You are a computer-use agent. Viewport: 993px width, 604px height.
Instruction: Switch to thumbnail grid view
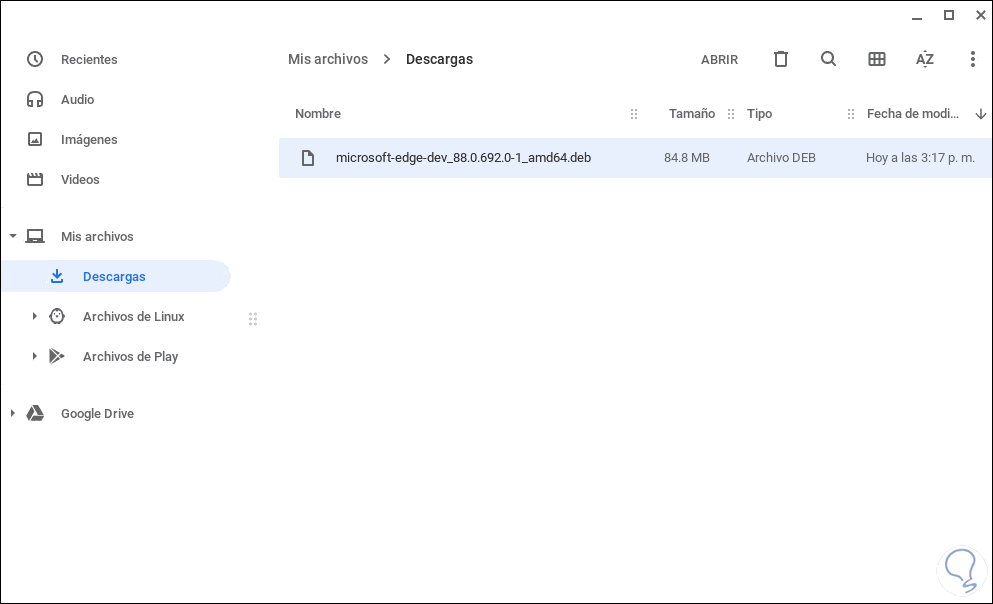coord(877,59)
